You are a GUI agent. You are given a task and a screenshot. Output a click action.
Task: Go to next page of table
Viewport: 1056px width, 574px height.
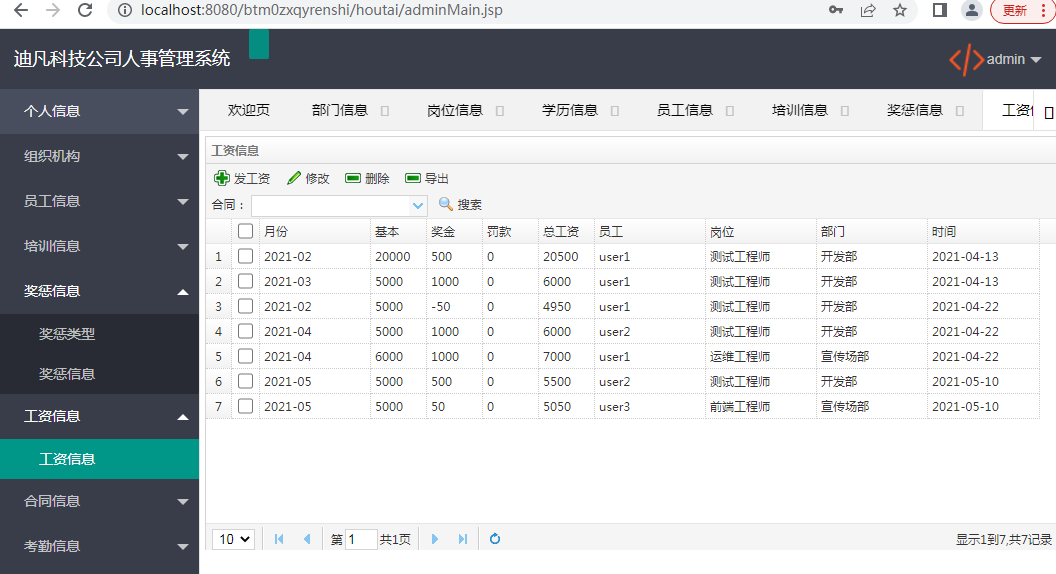[x=434, y=539]
